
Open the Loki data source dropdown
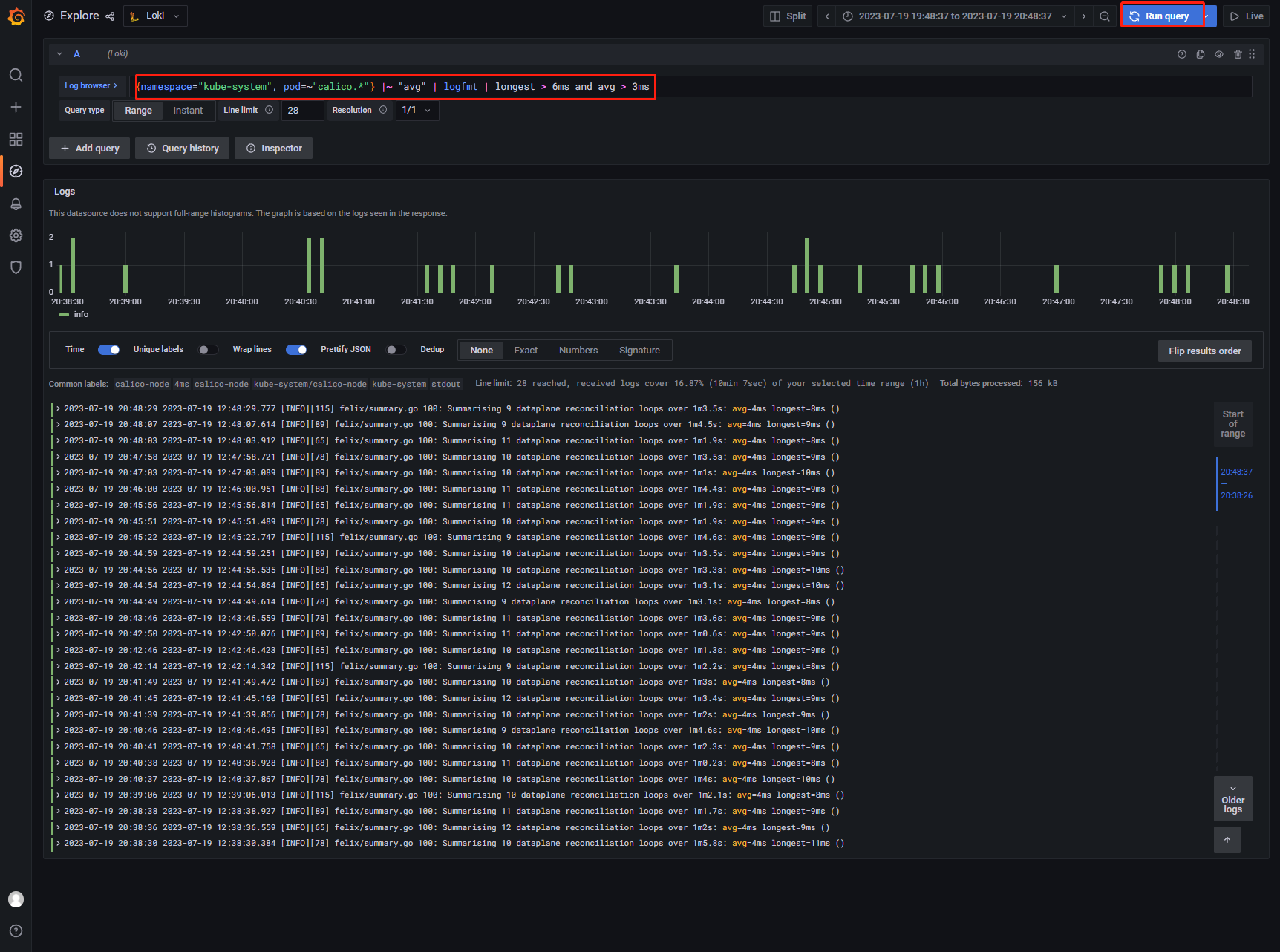pos(155,16)
